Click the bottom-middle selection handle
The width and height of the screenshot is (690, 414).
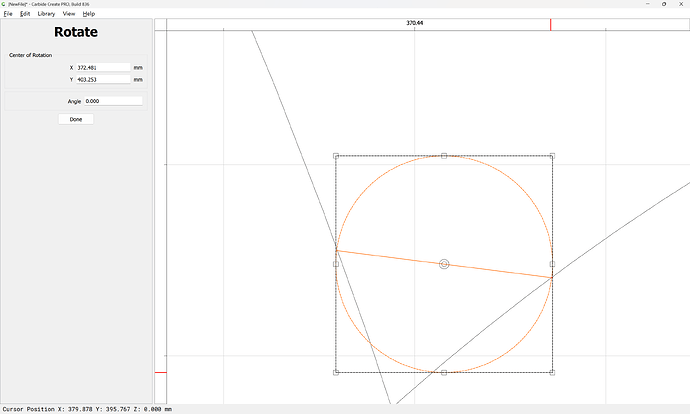coord(444,372)
